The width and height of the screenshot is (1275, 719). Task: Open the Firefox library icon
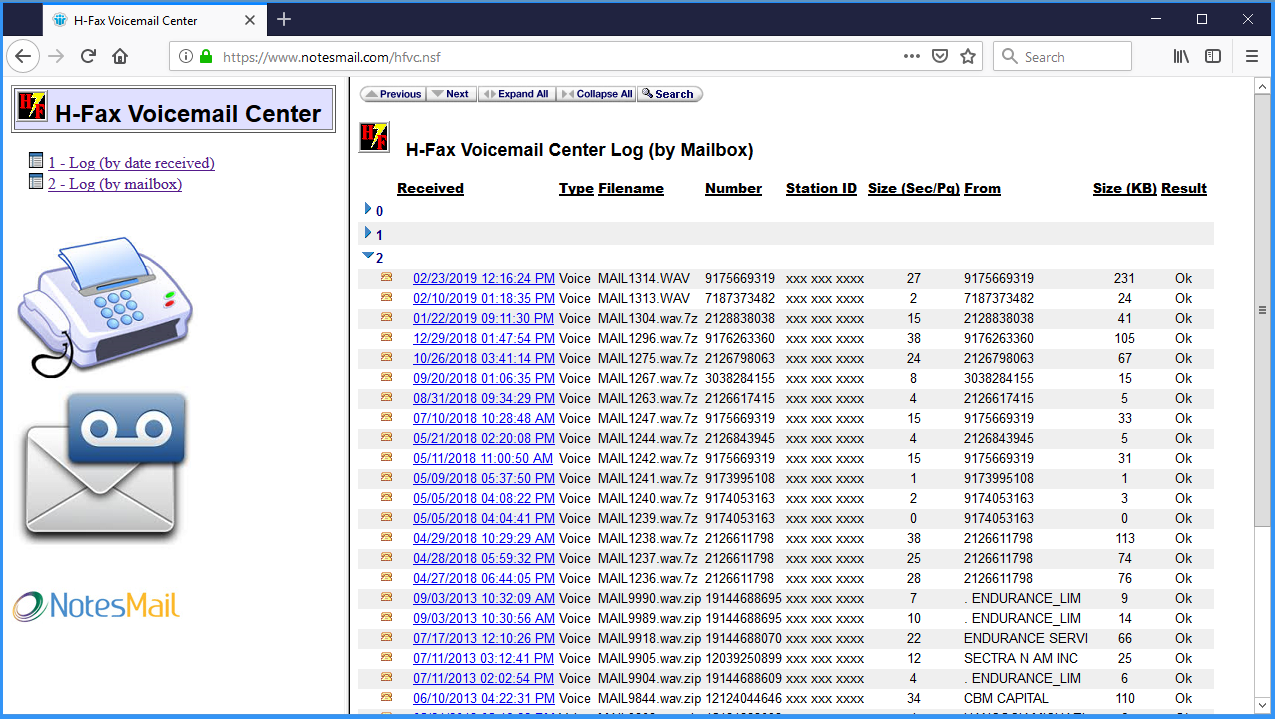pos(1181,57)
